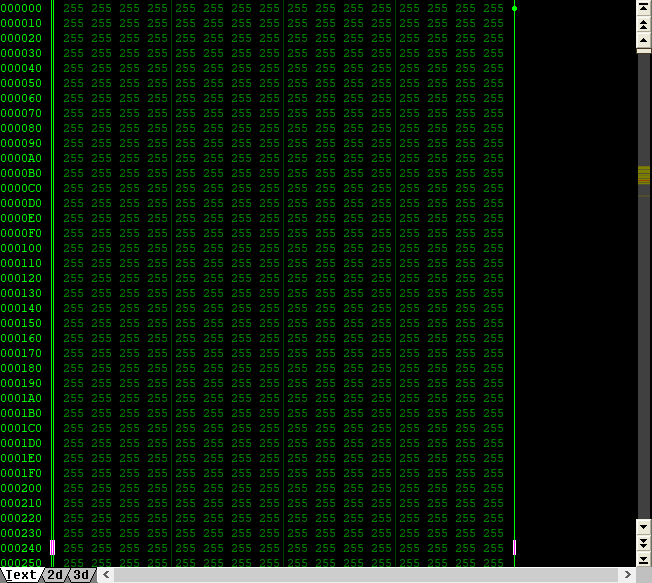This screenshot has height=583, width=652.
Task: Switch to the 2d view tab
Action: click(x=55, y=575)
